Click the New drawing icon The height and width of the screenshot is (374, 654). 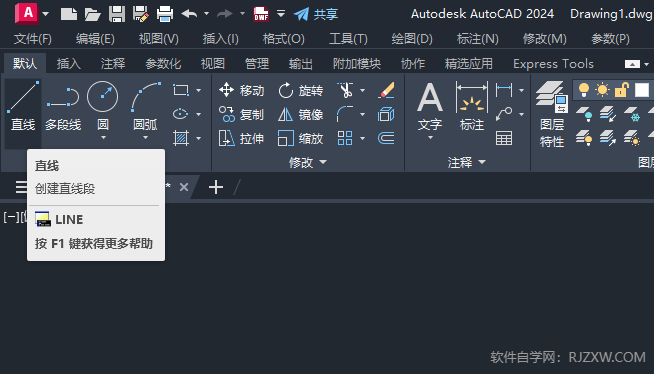tap(69, 14)
